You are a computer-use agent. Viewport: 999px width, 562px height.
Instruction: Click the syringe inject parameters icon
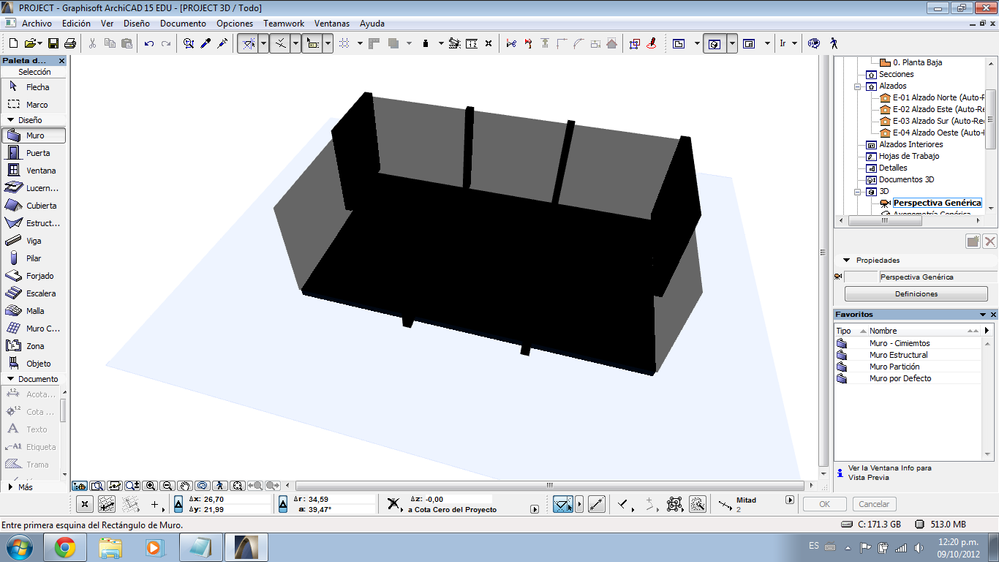[x=222, y=43]
